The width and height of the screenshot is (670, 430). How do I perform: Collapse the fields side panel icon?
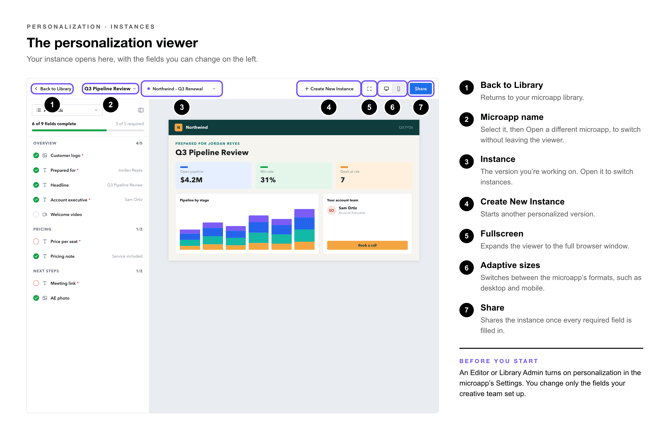141,110
